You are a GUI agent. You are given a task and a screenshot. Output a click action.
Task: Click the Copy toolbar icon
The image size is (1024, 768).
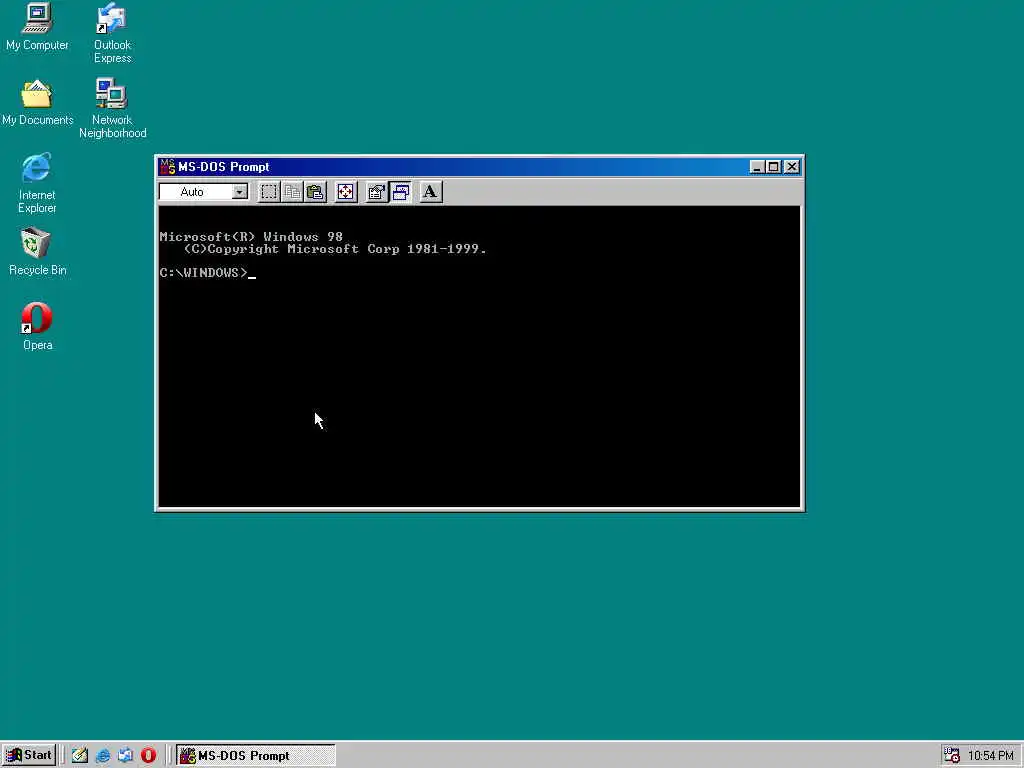[292, 192]
